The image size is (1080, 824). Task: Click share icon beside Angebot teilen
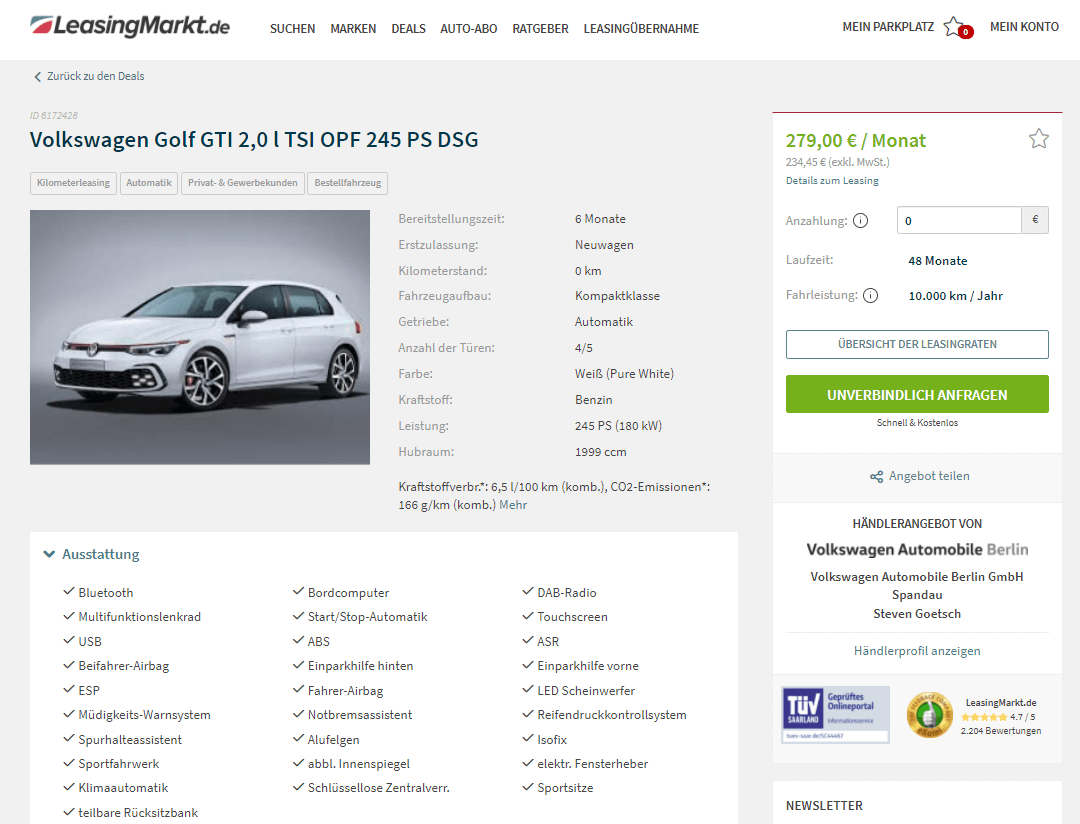(x=876, y=477)
